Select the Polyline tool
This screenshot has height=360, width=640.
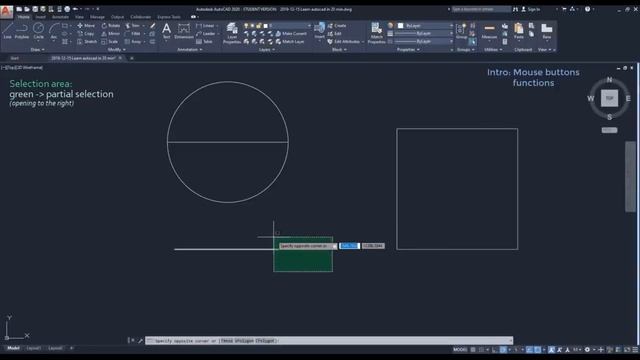click(22, 31)
